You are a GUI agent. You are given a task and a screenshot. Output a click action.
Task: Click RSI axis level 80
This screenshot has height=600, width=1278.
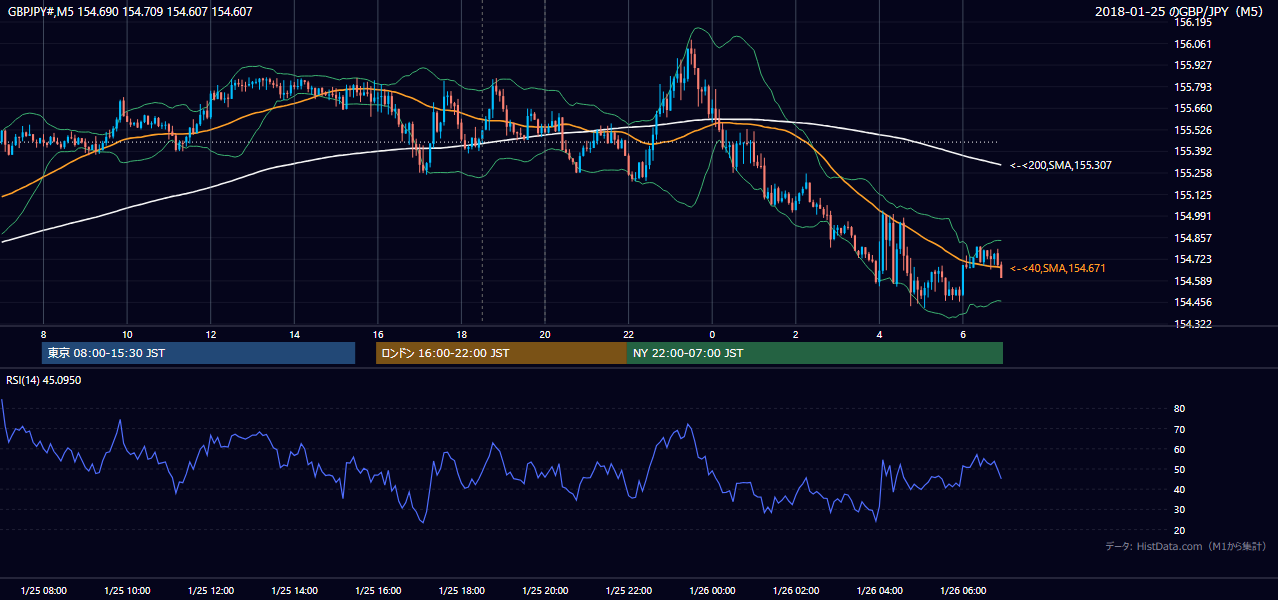point(1180,409)
